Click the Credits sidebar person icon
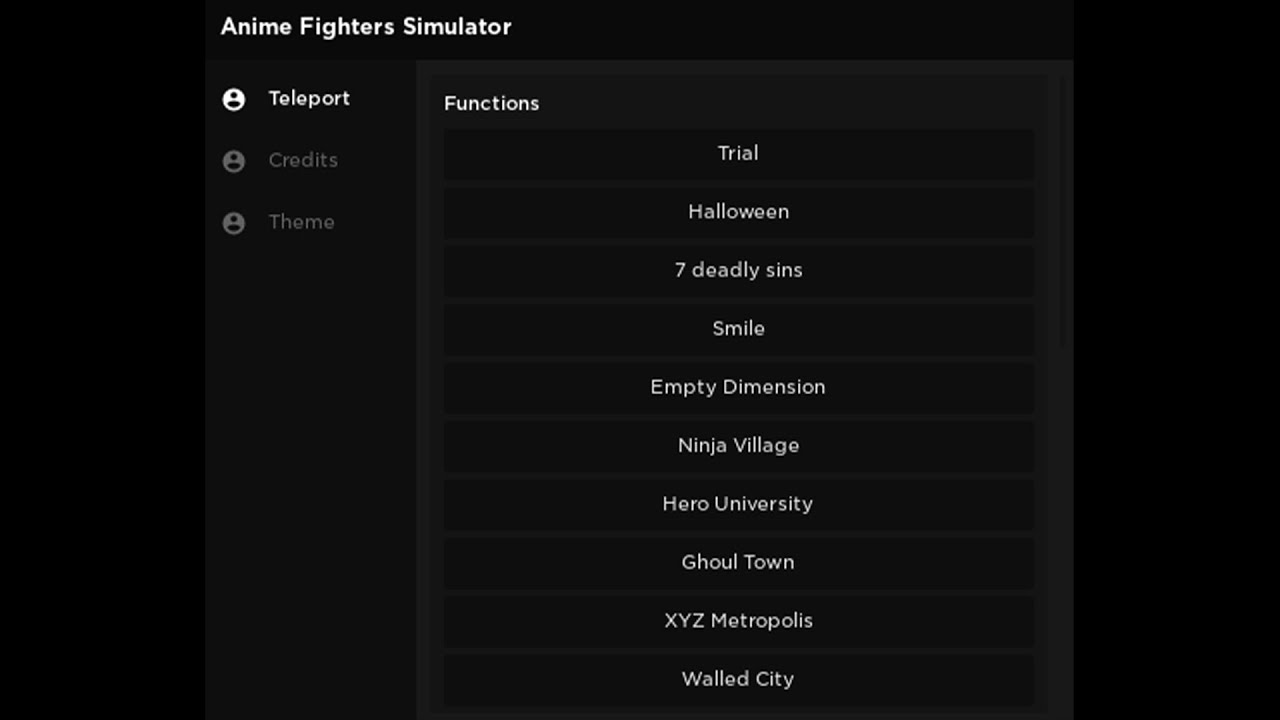The width and height of the screenshot is (1280, 720). point(234,161)
